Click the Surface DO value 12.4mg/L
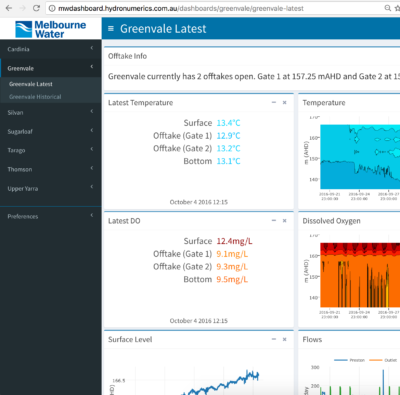Viewport: 400px width, 395px height. pyautogui.click(x=234, y=241)
